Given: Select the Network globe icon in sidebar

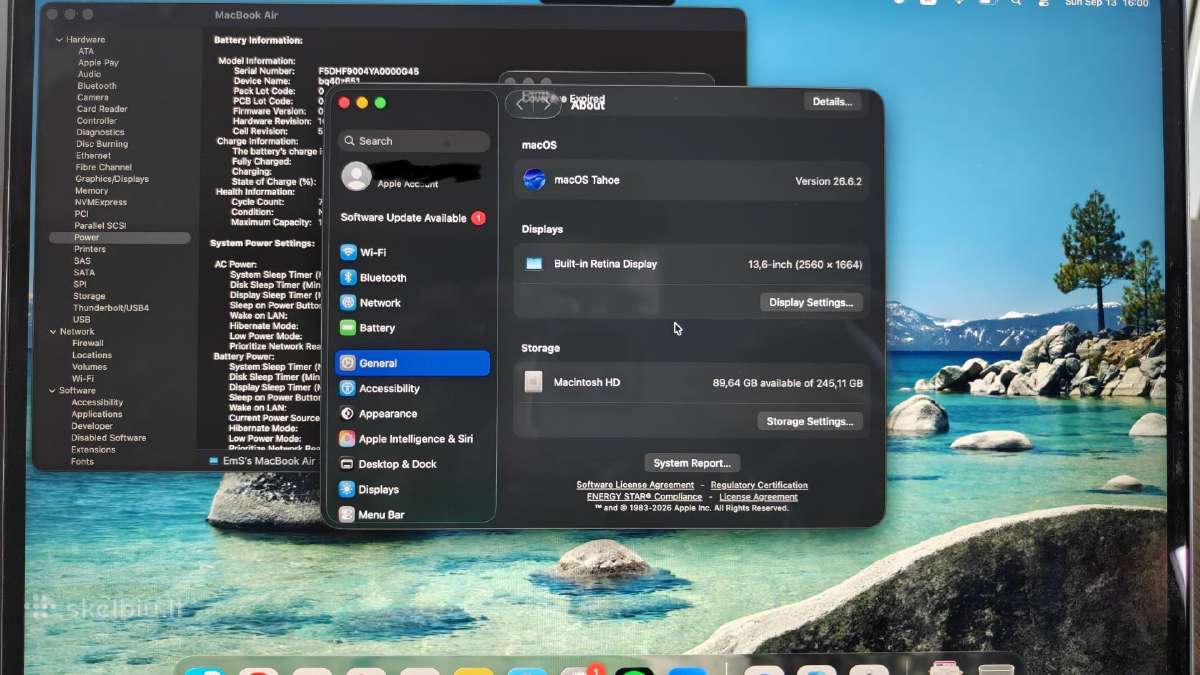Looking at the screenshot, I should (x=348, y=303).
